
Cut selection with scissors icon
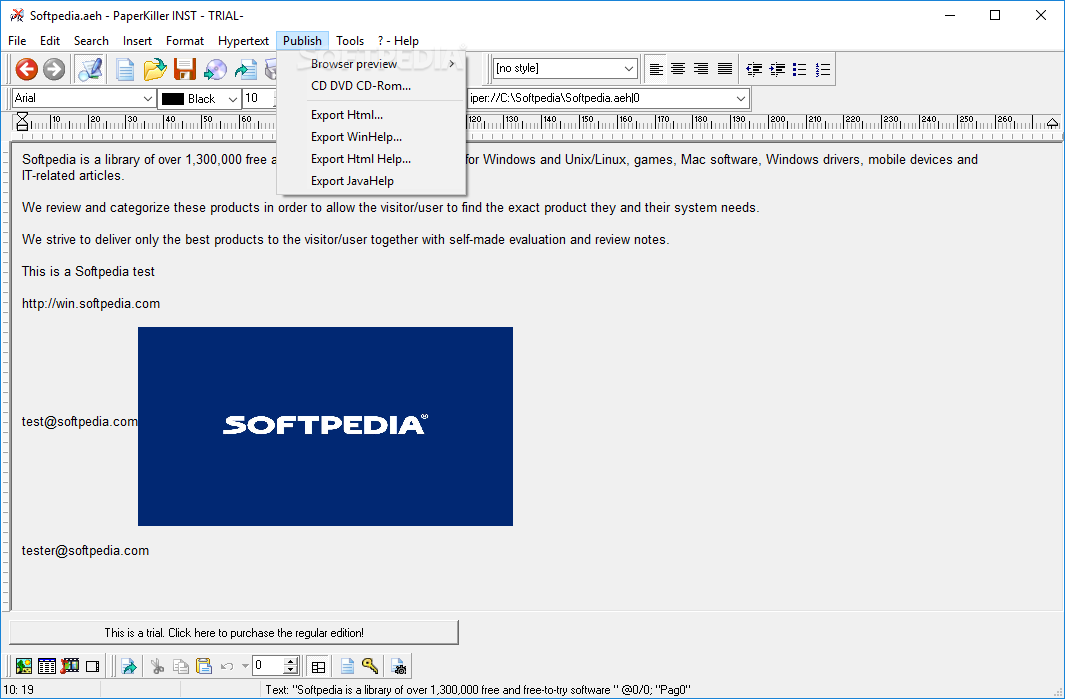point(158,666)
